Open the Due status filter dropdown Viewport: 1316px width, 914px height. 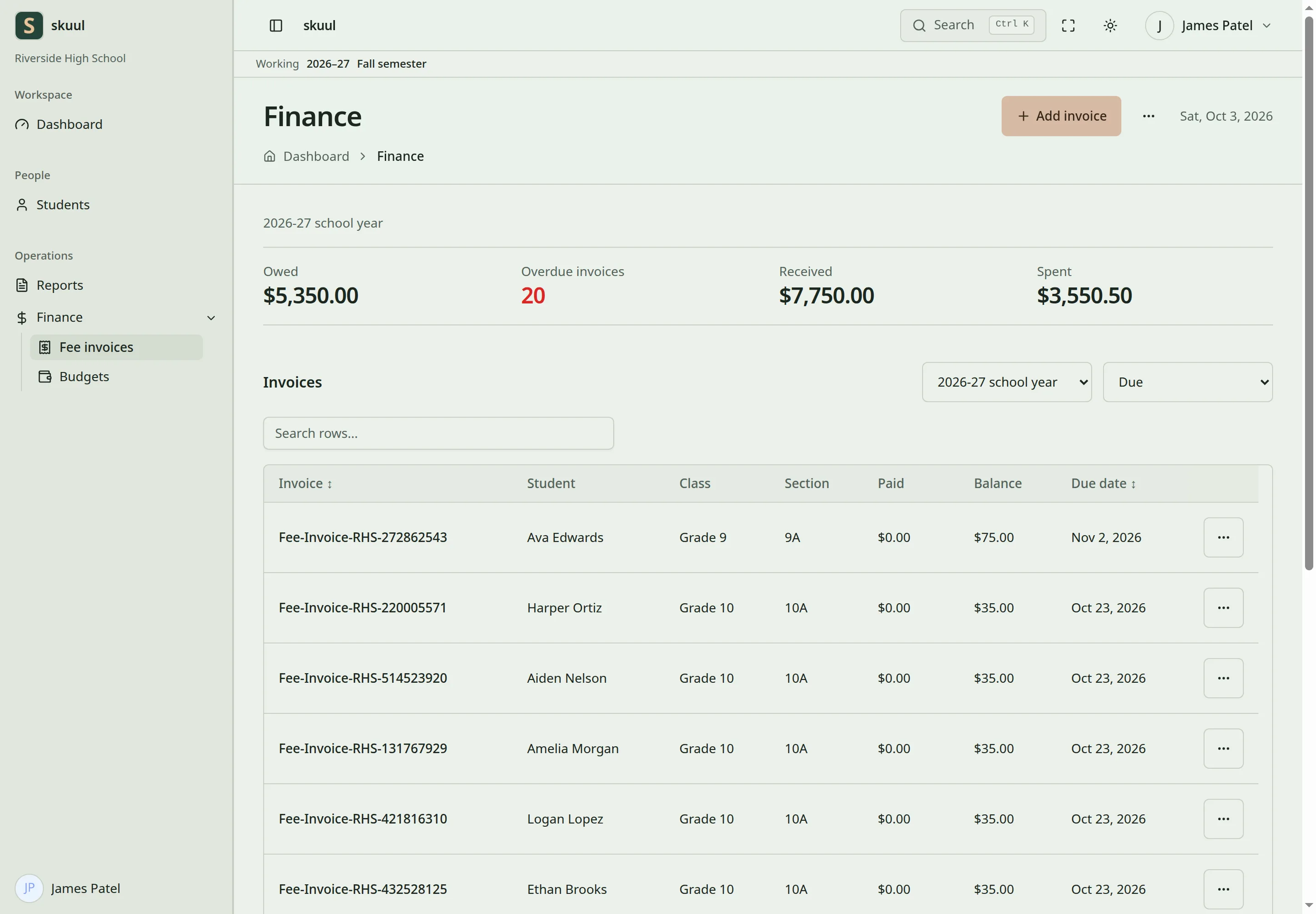coord(1187,382)
